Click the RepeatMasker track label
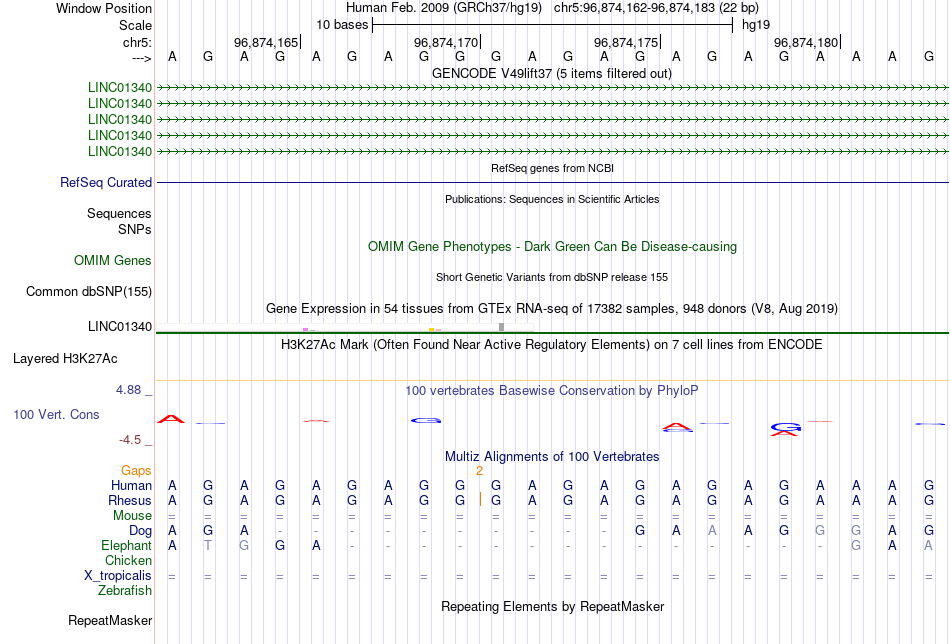Viewport: 950px width, 644px height. tap(110, 620)
